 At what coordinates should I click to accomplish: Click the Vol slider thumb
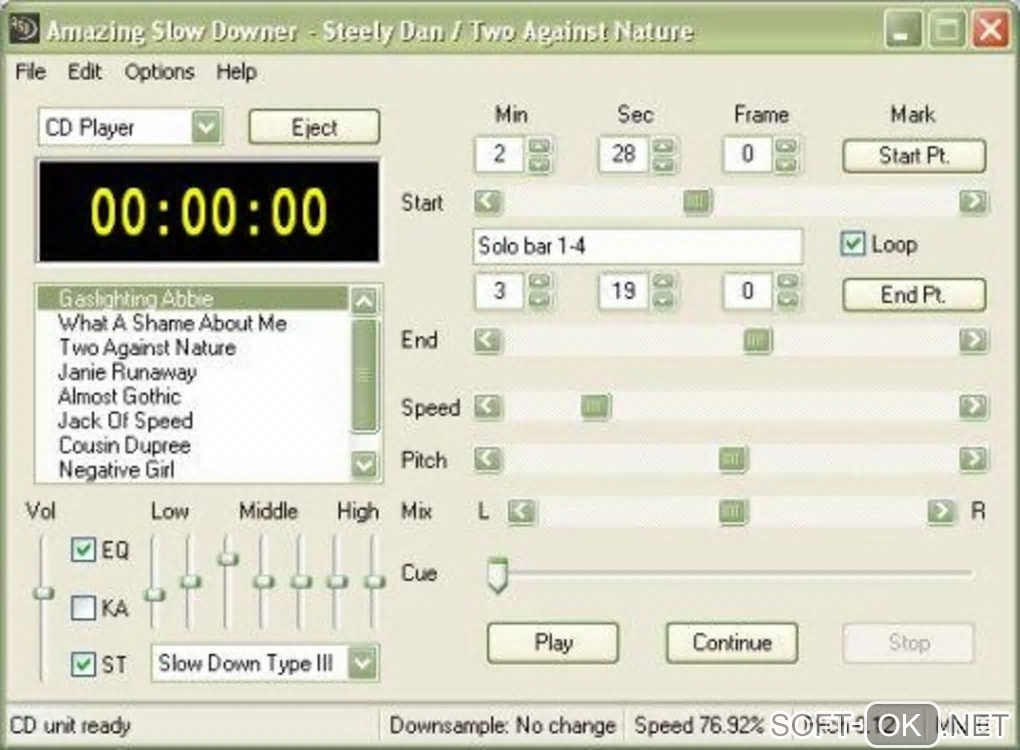pos(44,593)
